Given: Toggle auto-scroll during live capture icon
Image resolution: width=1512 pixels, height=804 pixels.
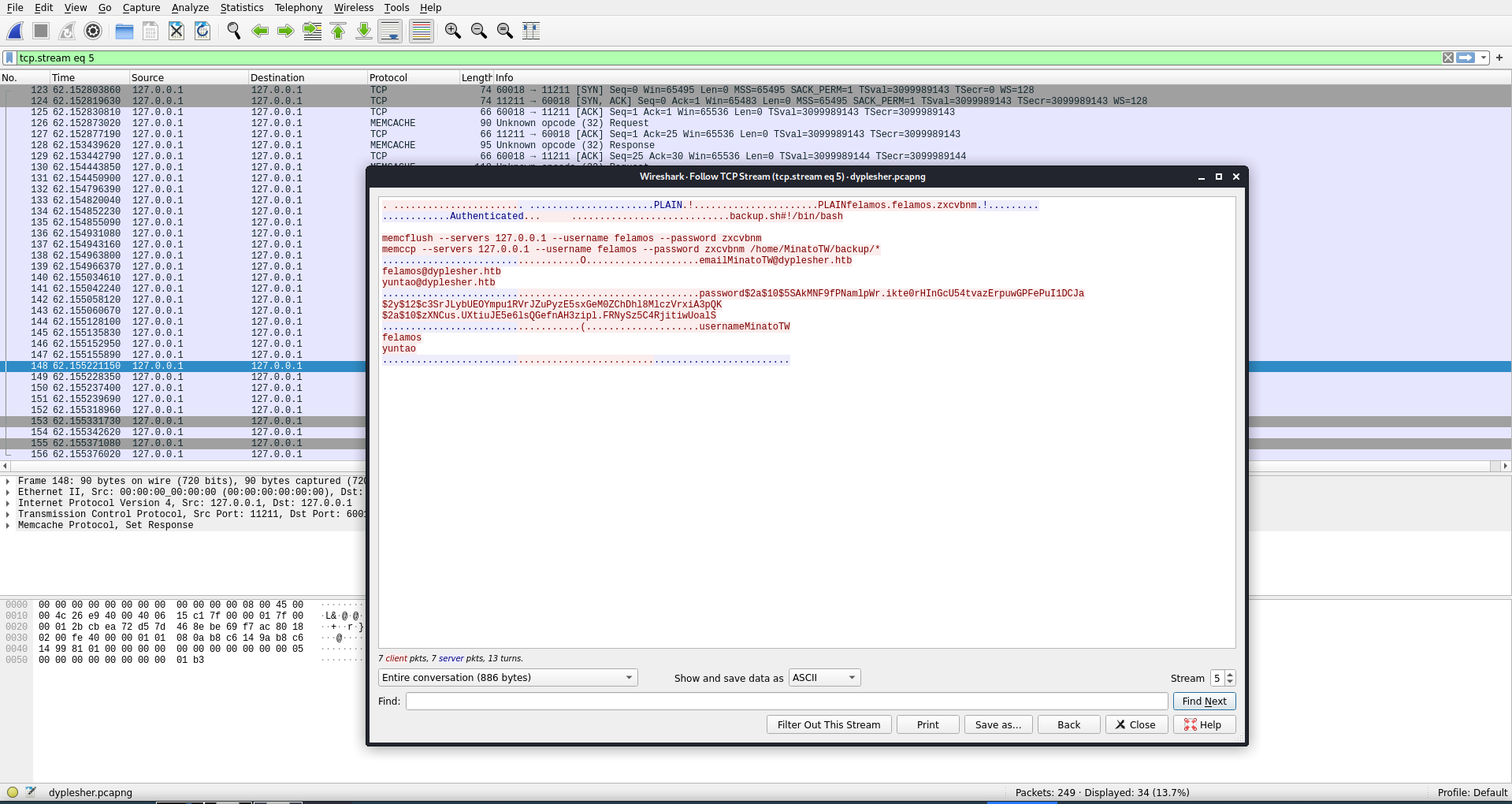Looking at the screenshot, I should tap(390, 31).
